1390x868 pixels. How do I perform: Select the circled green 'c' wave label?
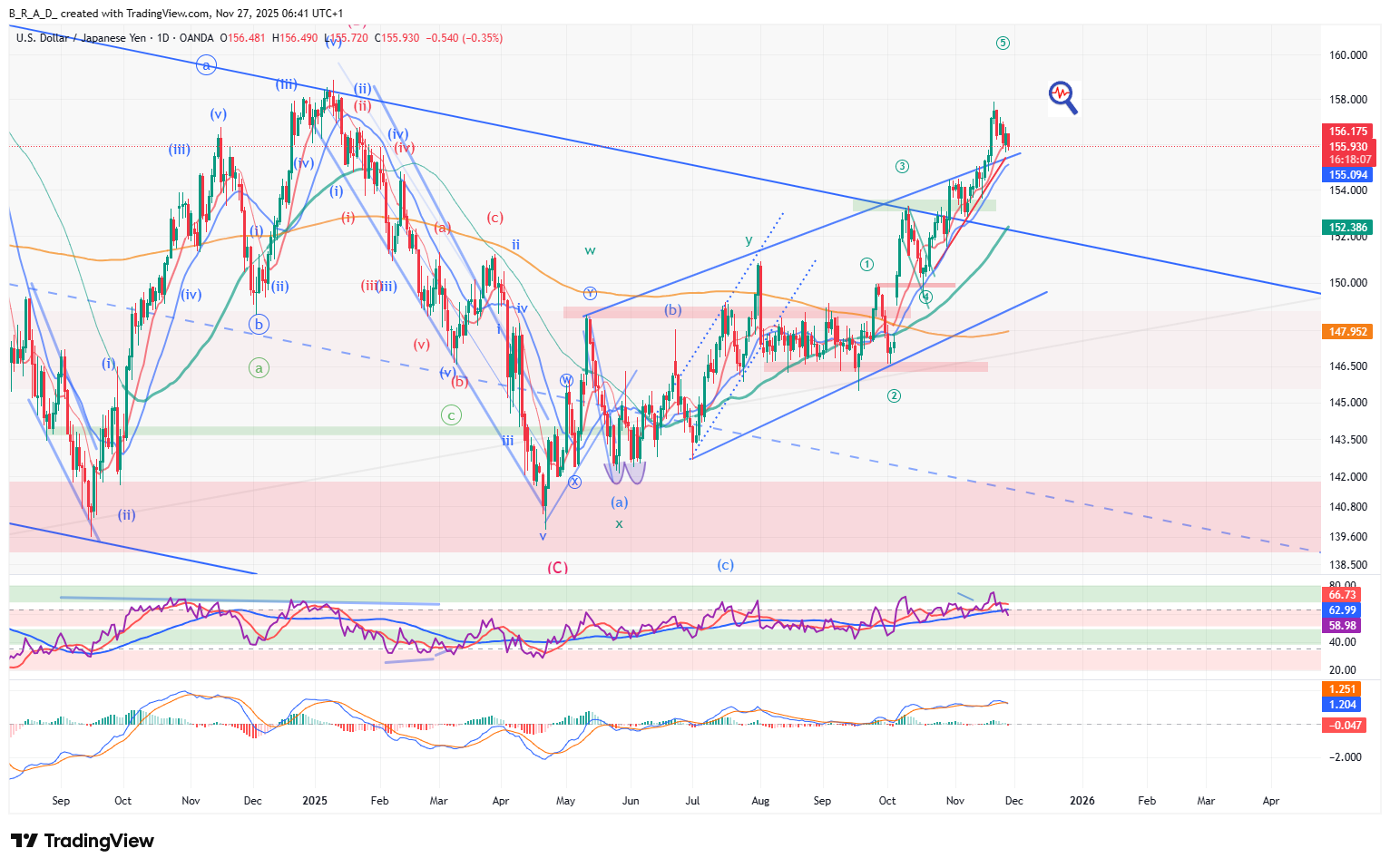click(x=451, y=415)
